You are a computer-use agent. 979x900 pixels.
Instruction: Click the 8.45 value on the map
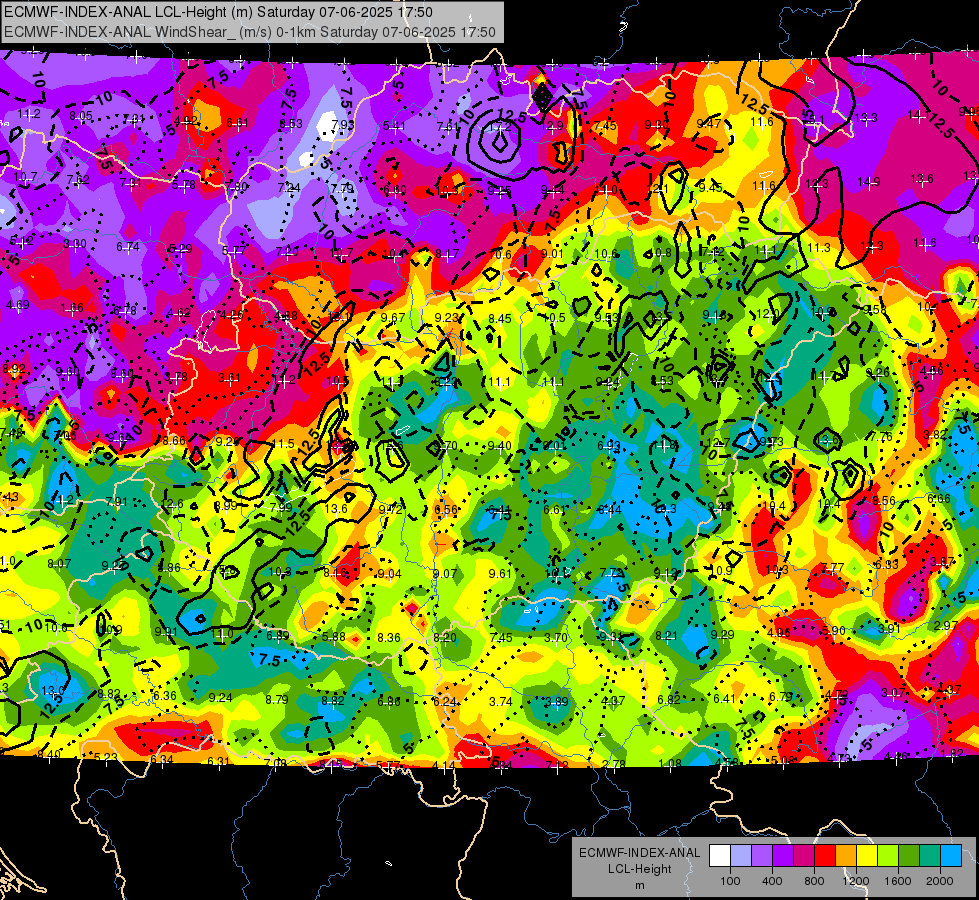(500, 319)
